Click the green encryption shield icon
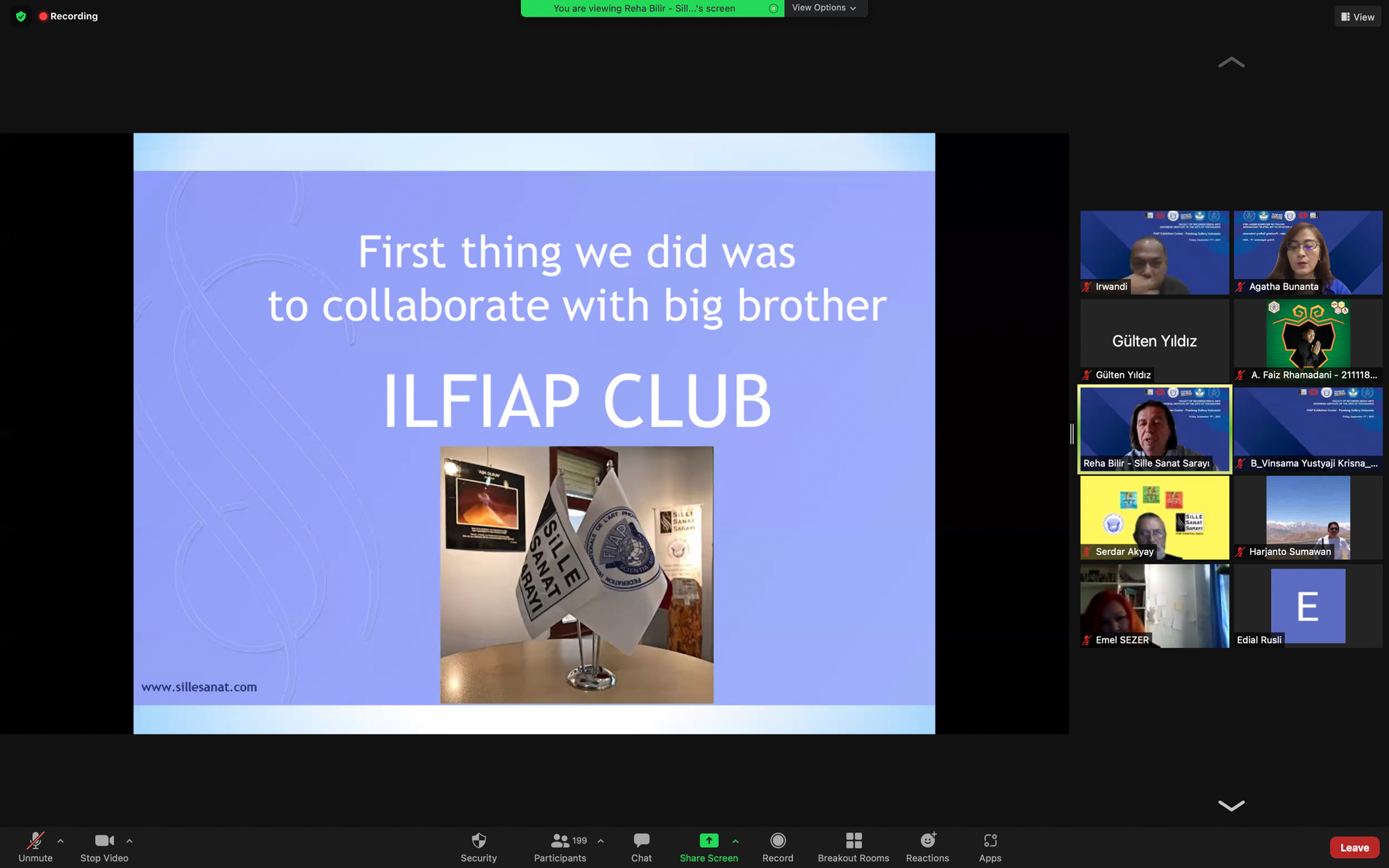 point(21,16)
